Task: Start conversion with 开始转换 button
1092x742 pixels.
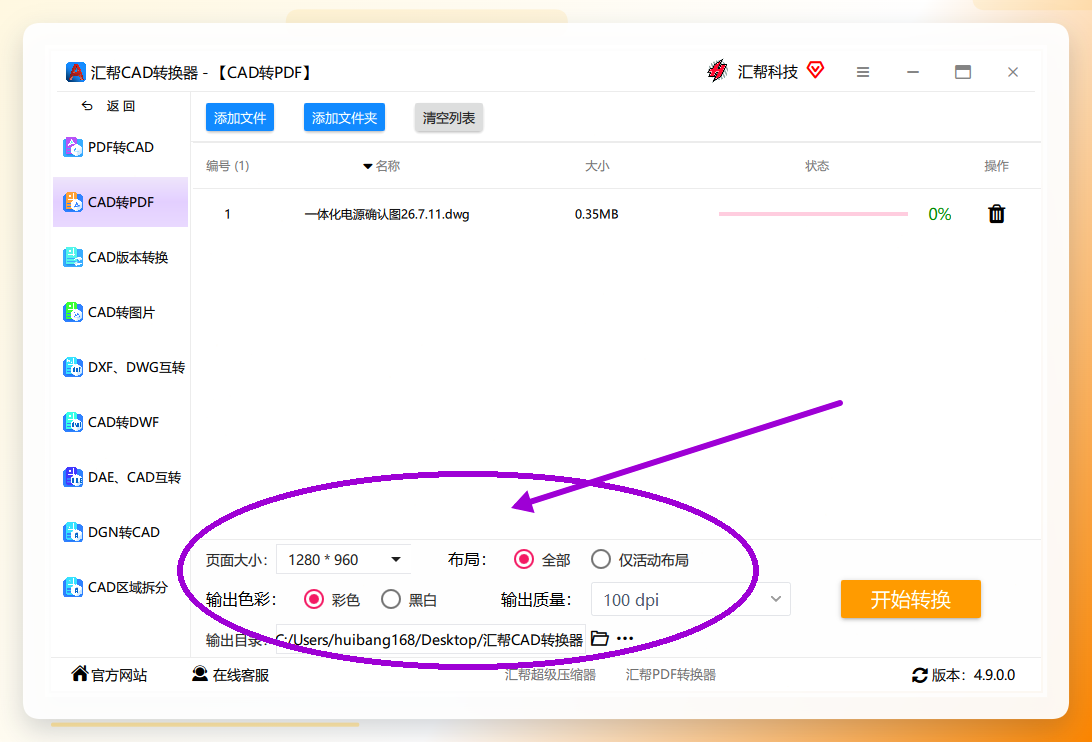Action: click(911, 599)
